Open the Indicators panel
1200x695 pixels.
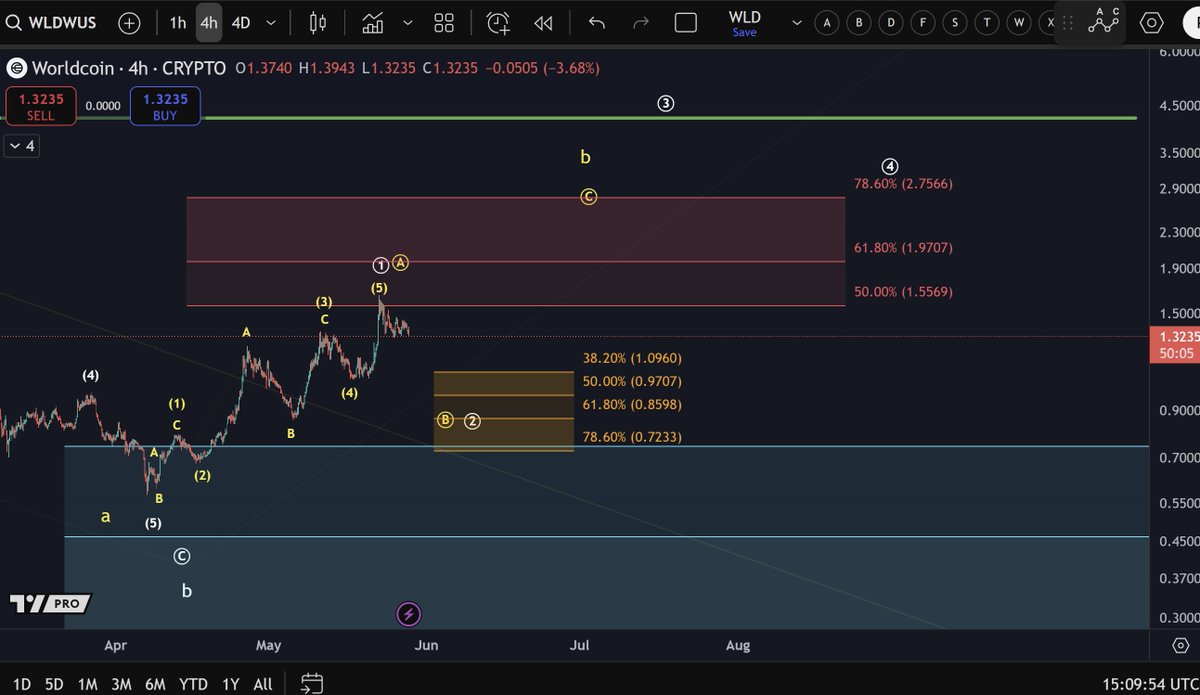pyautogui.click(x=373, y=22)
